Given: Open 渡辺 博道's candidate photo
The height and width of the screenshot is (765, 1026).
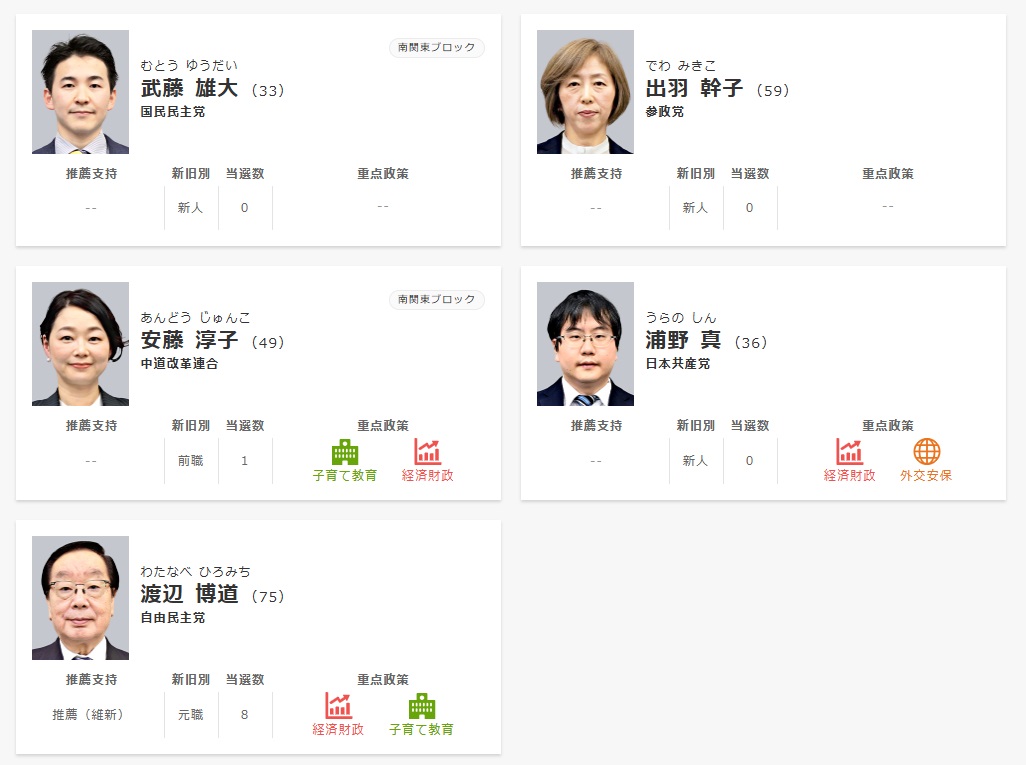Looking at the screenshot, I should point(80,597).
